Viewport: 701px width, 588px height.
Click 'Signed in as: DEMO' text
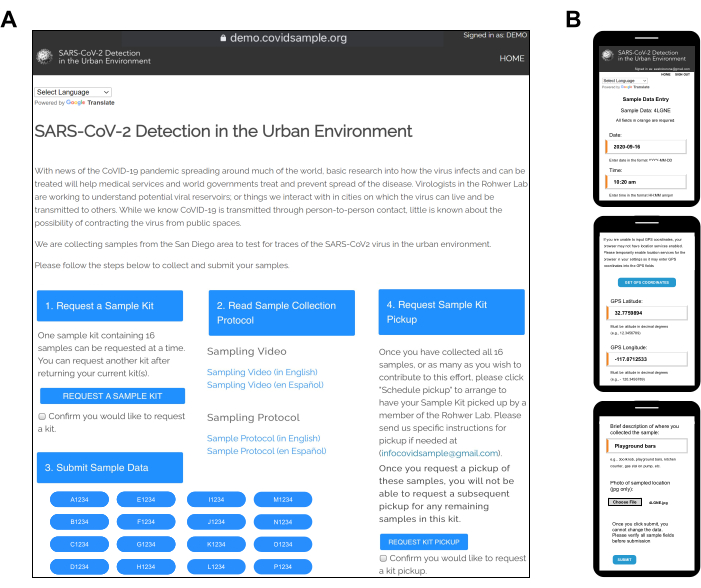(495, 35)
